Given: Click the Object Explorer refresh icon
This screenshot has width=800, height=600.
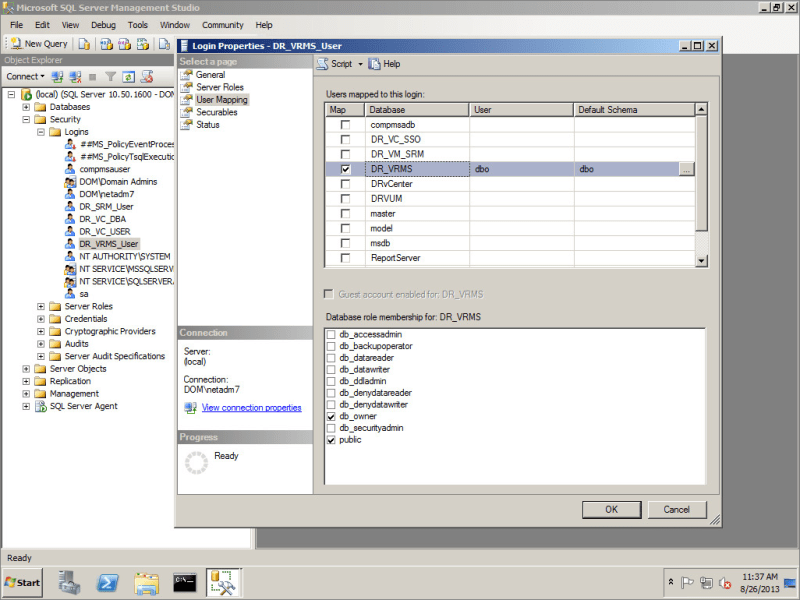Looking at the screenshot, I should coord(129,76).
